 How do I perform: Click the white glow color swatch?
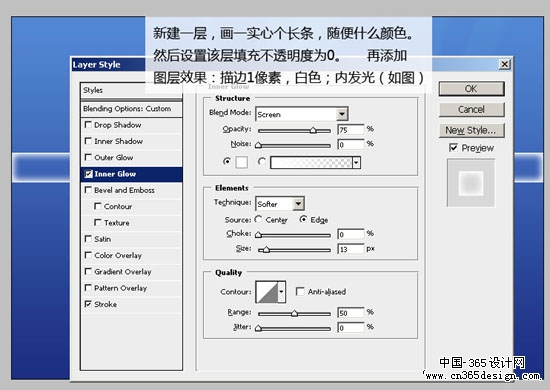pos(242,162)
